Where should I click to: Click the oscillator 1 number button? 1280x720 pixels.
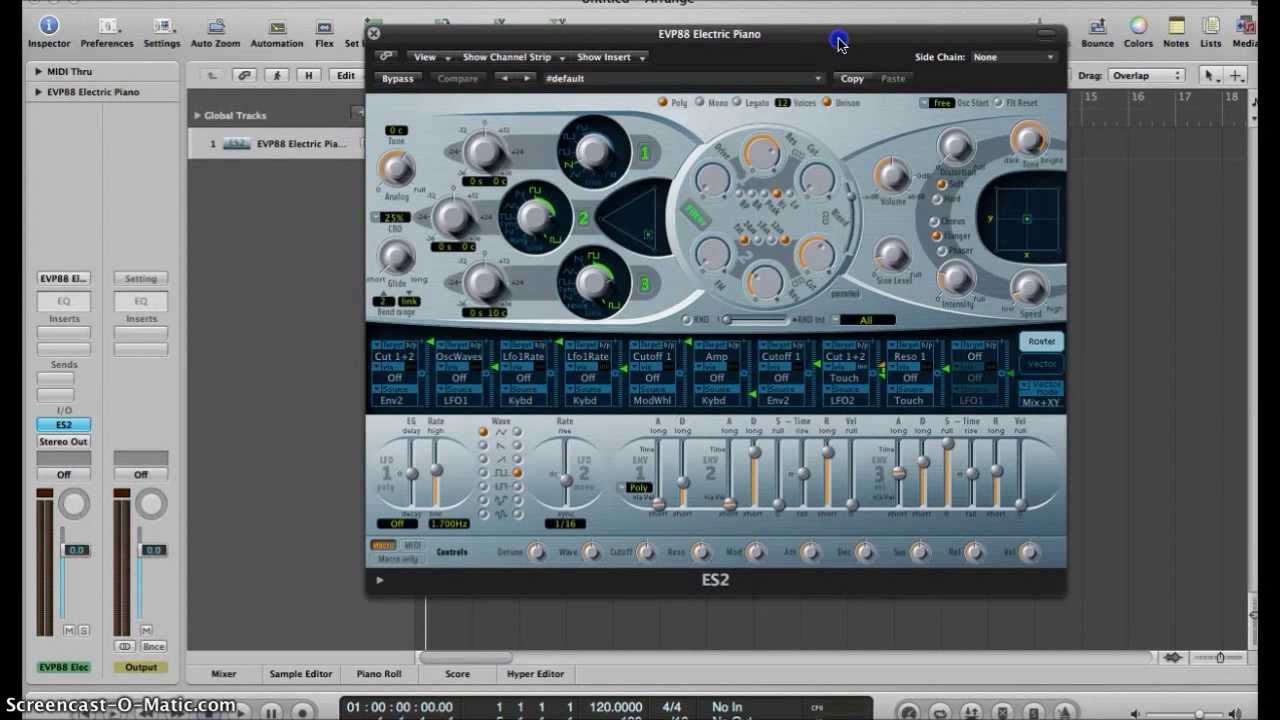[x=645, y=153]
